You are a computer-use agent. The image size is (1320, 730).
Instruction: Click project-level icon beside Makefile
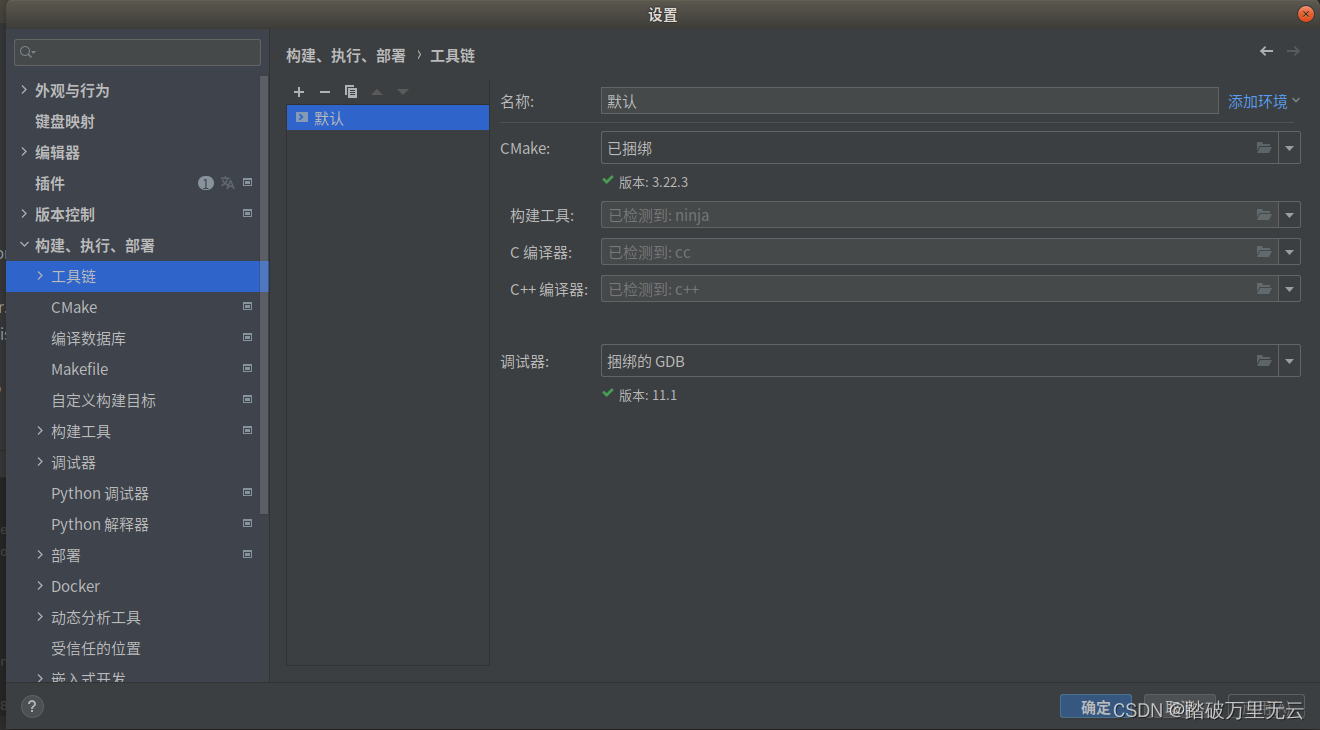(247, 369)
